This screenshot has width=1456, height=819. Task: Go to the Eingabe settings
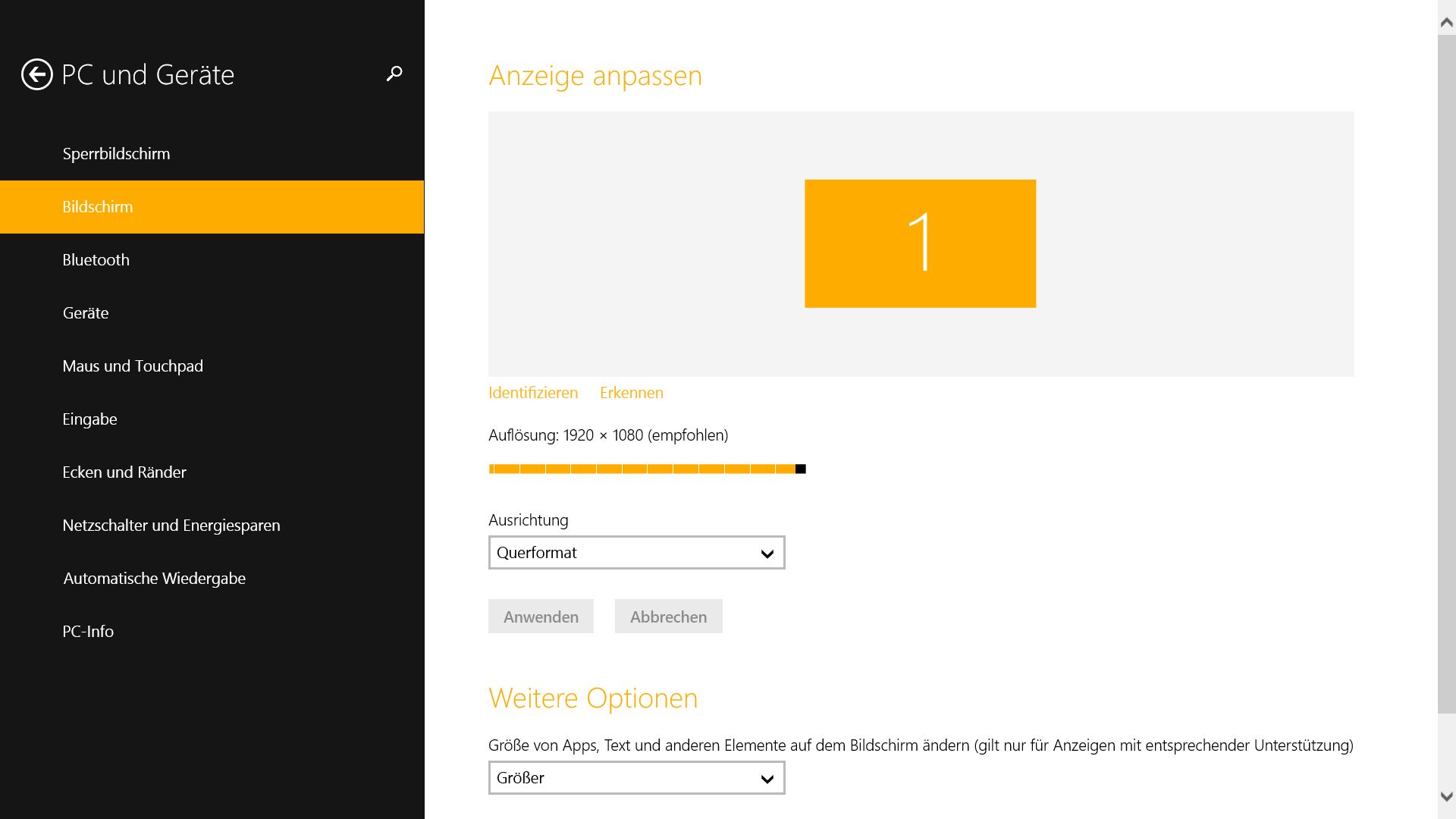(89, 419)
